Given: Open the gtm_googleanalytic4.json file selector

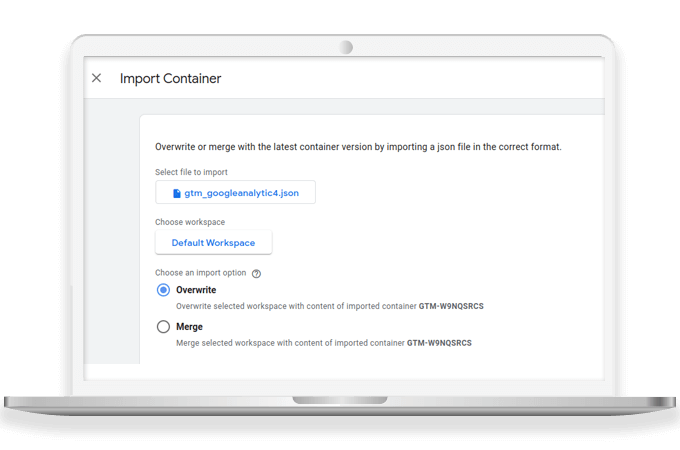Looking at the screenshot, I should tap(235, 192).
